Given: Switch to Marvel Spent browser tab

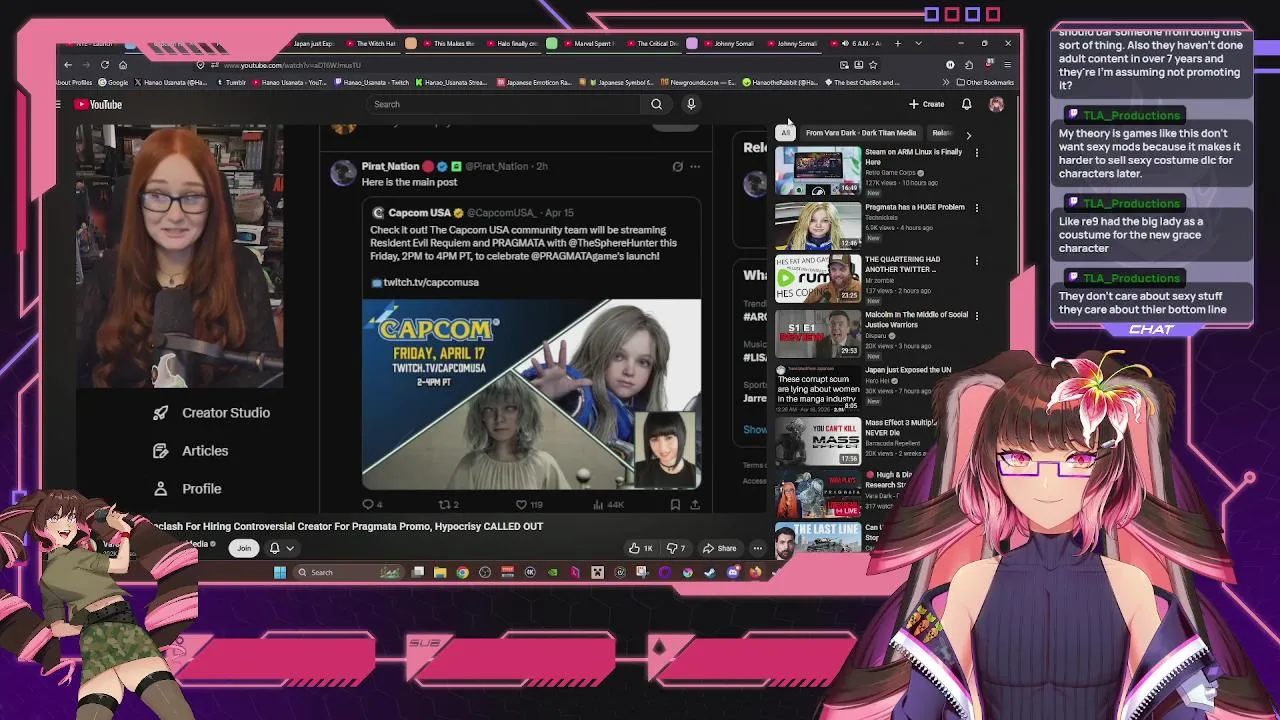Looking at the screenshot, I should point(589,43).
